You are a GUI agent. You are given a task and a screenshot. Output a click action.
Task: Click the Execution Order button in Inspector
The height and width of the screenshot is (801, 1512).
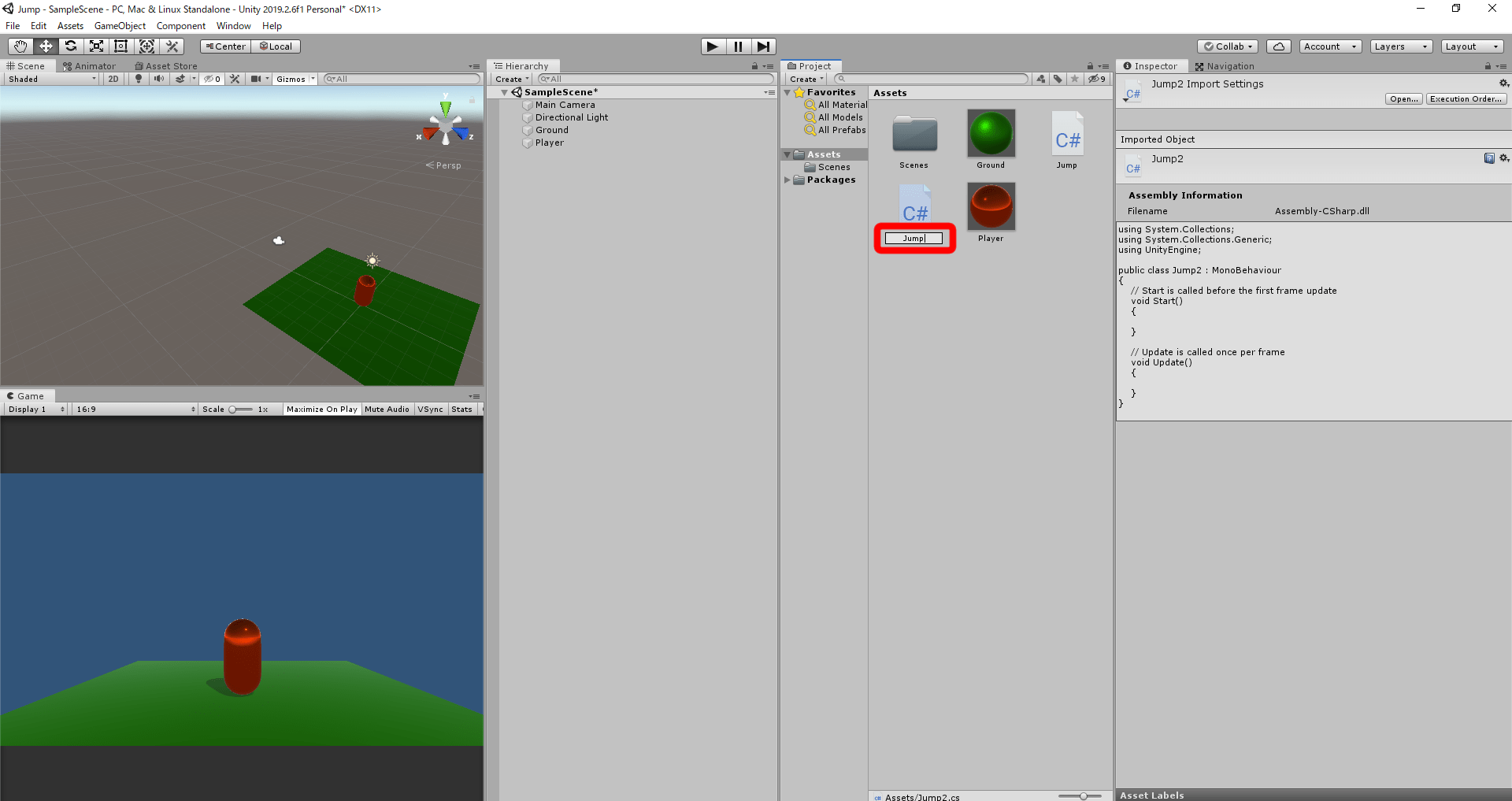(1466, 98)
